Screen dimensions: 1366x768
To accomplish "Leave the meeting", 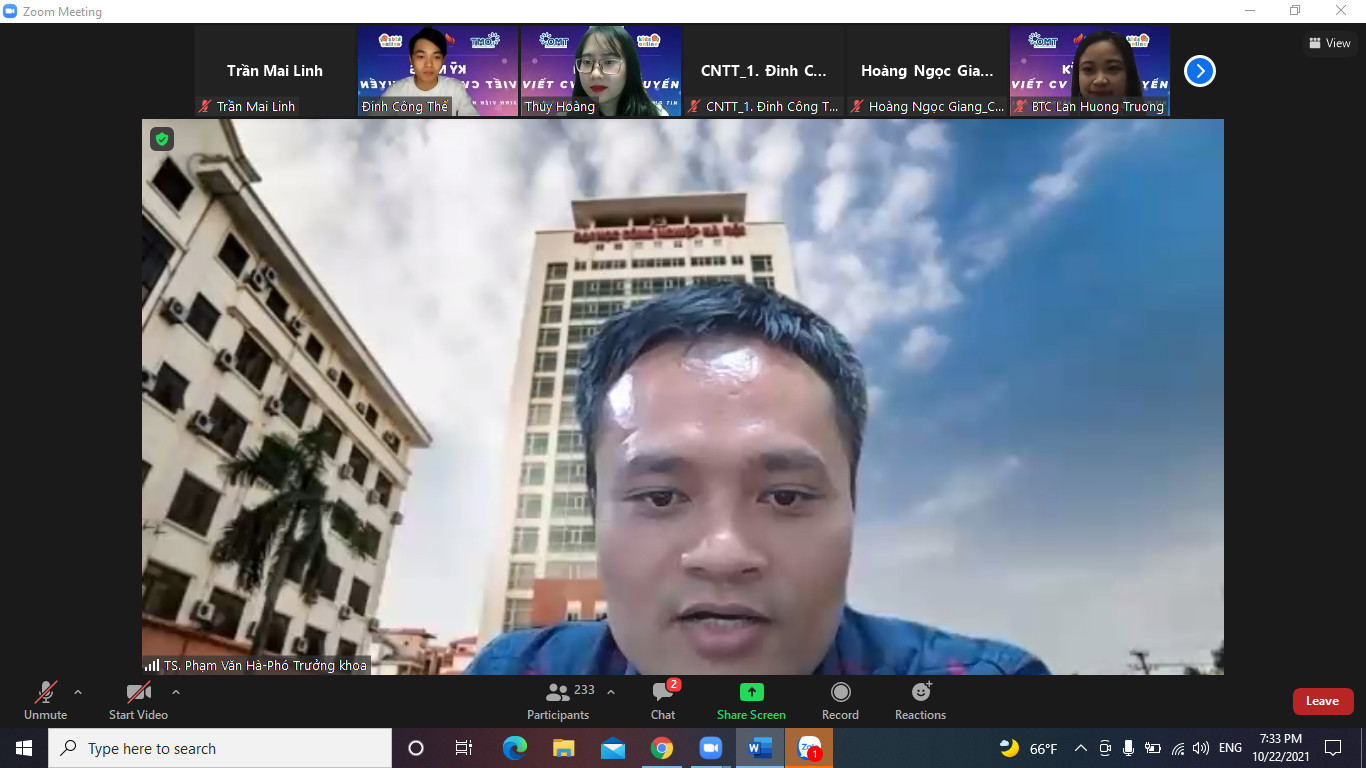I will pyautogui.click(x=1322, y=701).
